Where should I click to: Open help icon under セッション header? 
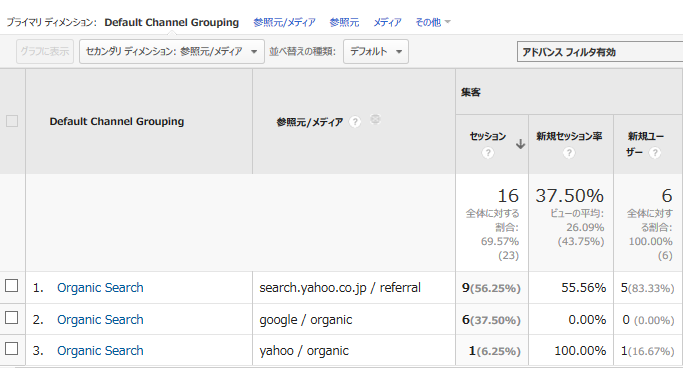488,153
